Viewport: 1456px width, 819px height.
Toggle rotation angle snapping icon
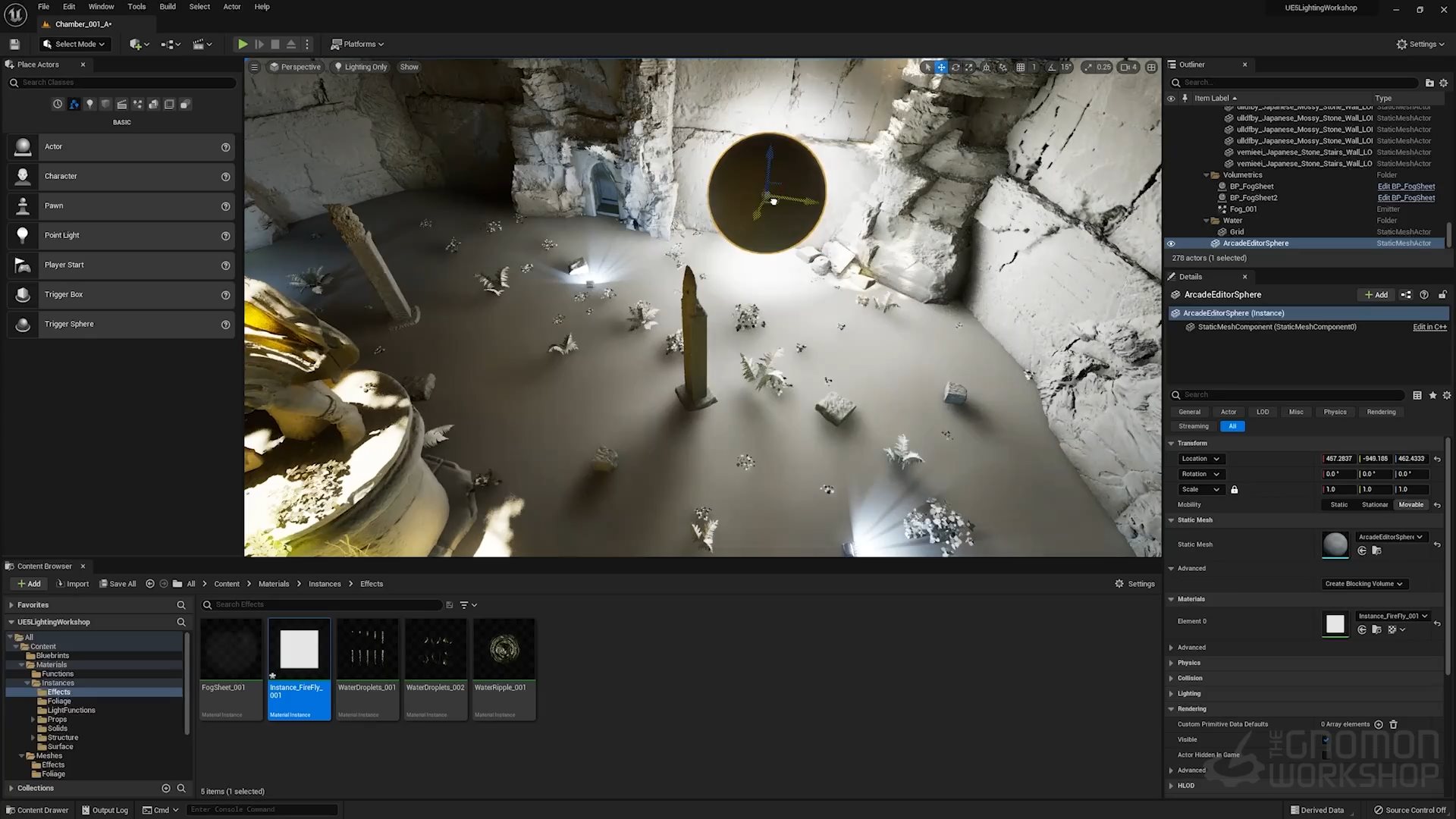click(x=1052, y=67)
